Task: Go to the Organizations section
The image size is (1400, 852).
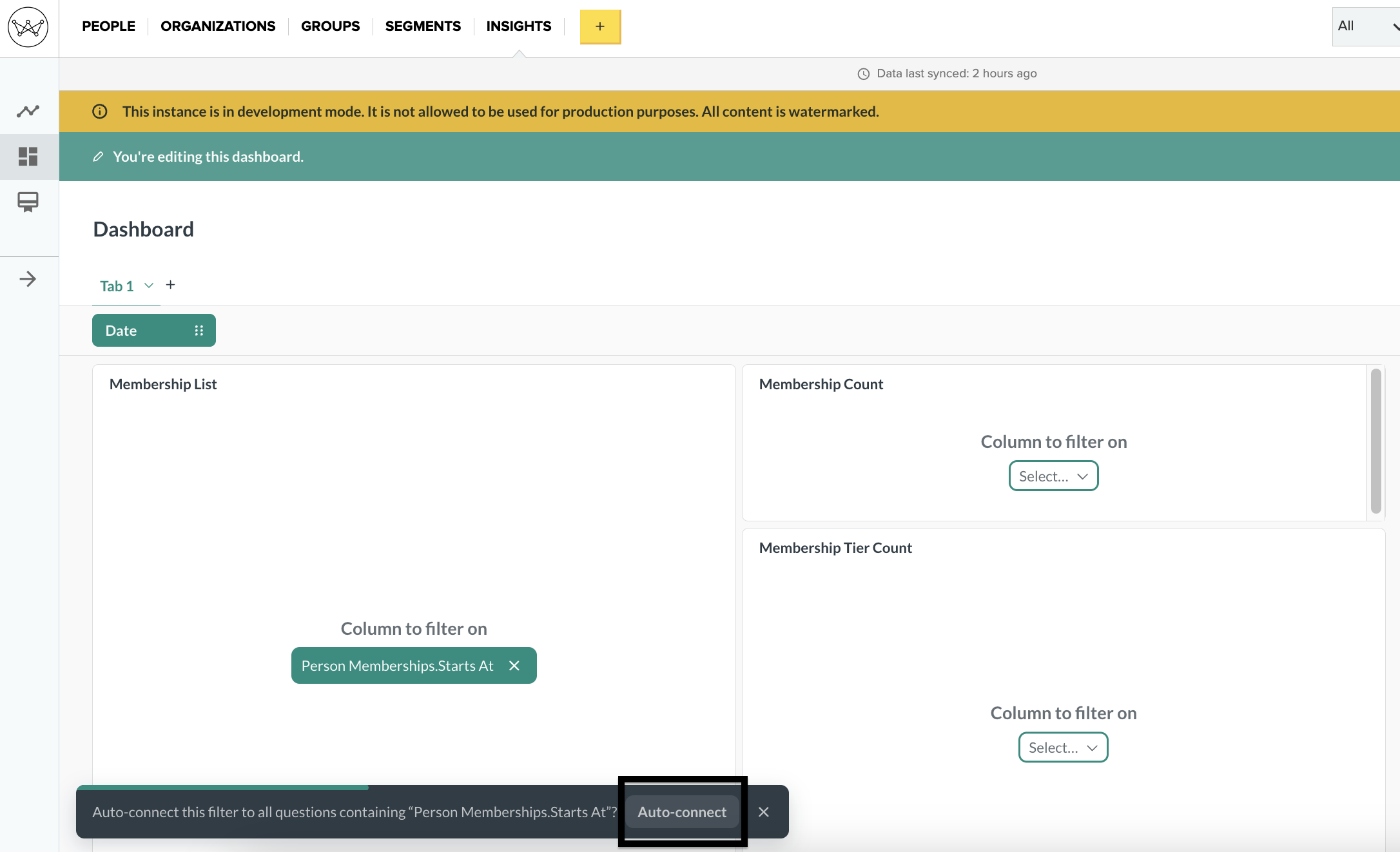Action: point(218,26)
